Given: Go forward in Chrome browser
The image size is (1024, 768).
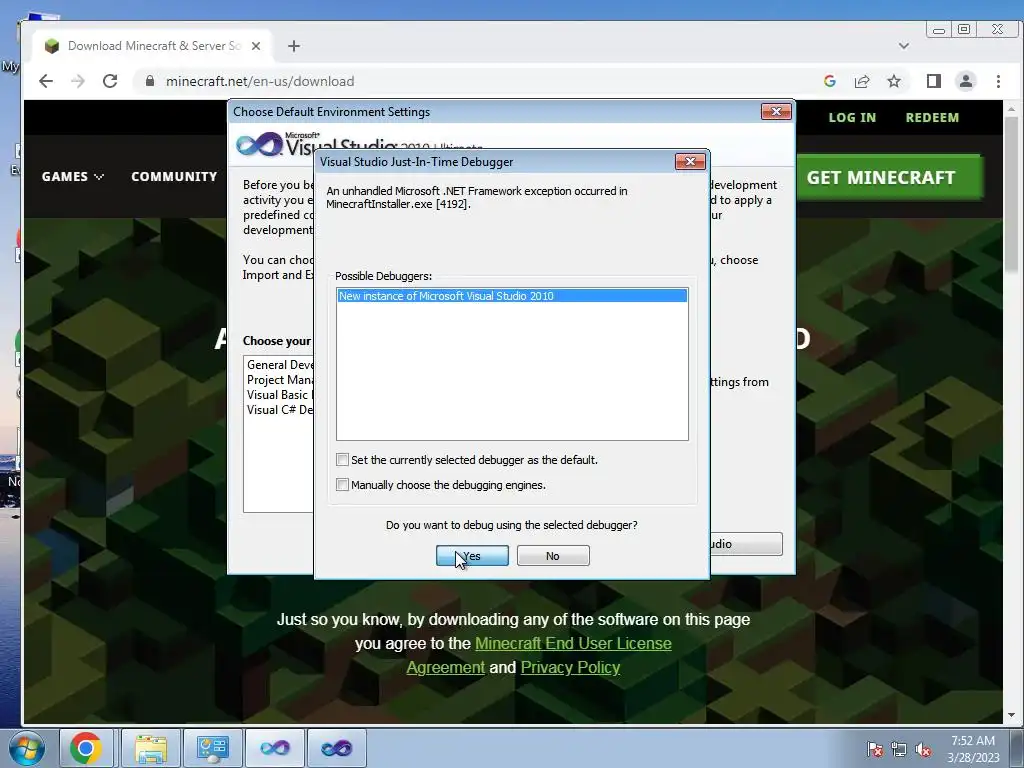Looking at the screenshot, I should point(78,81).
